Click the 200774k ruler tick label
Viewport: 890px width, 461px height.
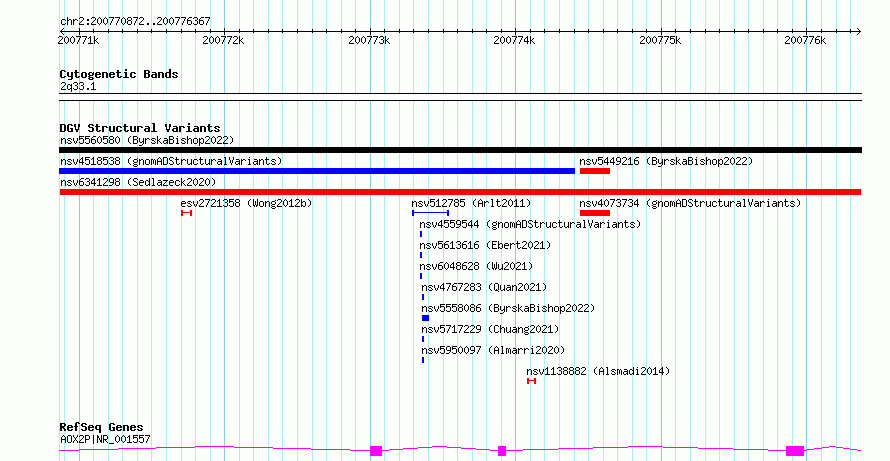pos(515,40)
